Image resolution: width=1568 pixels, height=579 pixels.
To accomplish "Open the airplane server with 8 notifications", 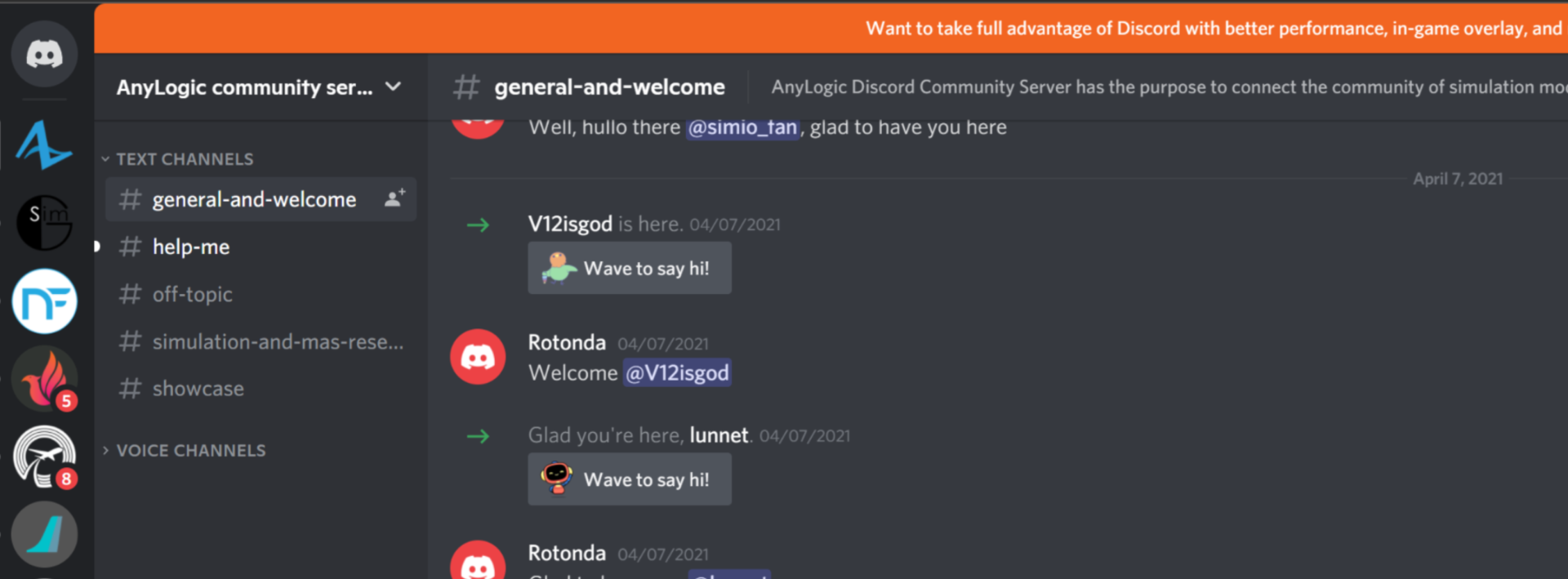I will pyautogui.click(x=44, y=457).
